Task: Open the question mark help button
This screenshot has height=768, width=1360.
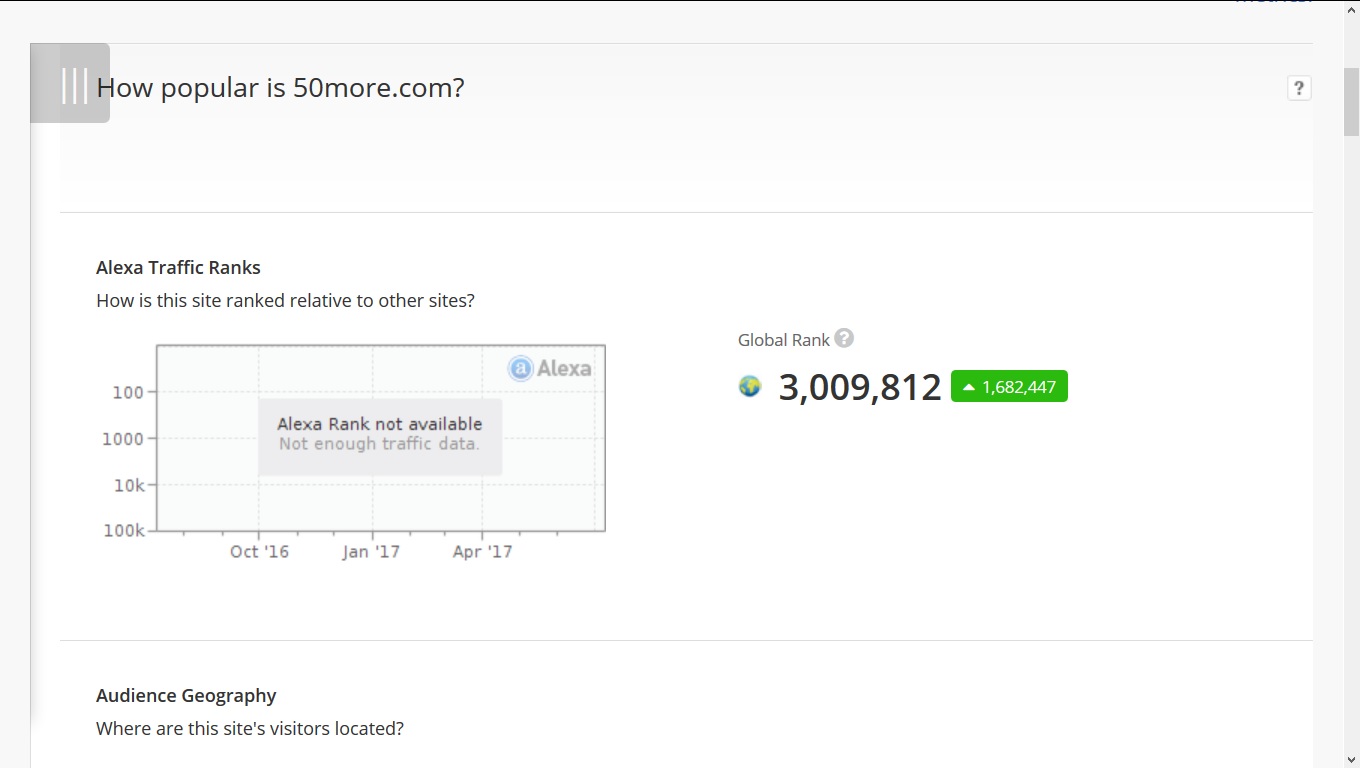Action: coord(1298,88)
